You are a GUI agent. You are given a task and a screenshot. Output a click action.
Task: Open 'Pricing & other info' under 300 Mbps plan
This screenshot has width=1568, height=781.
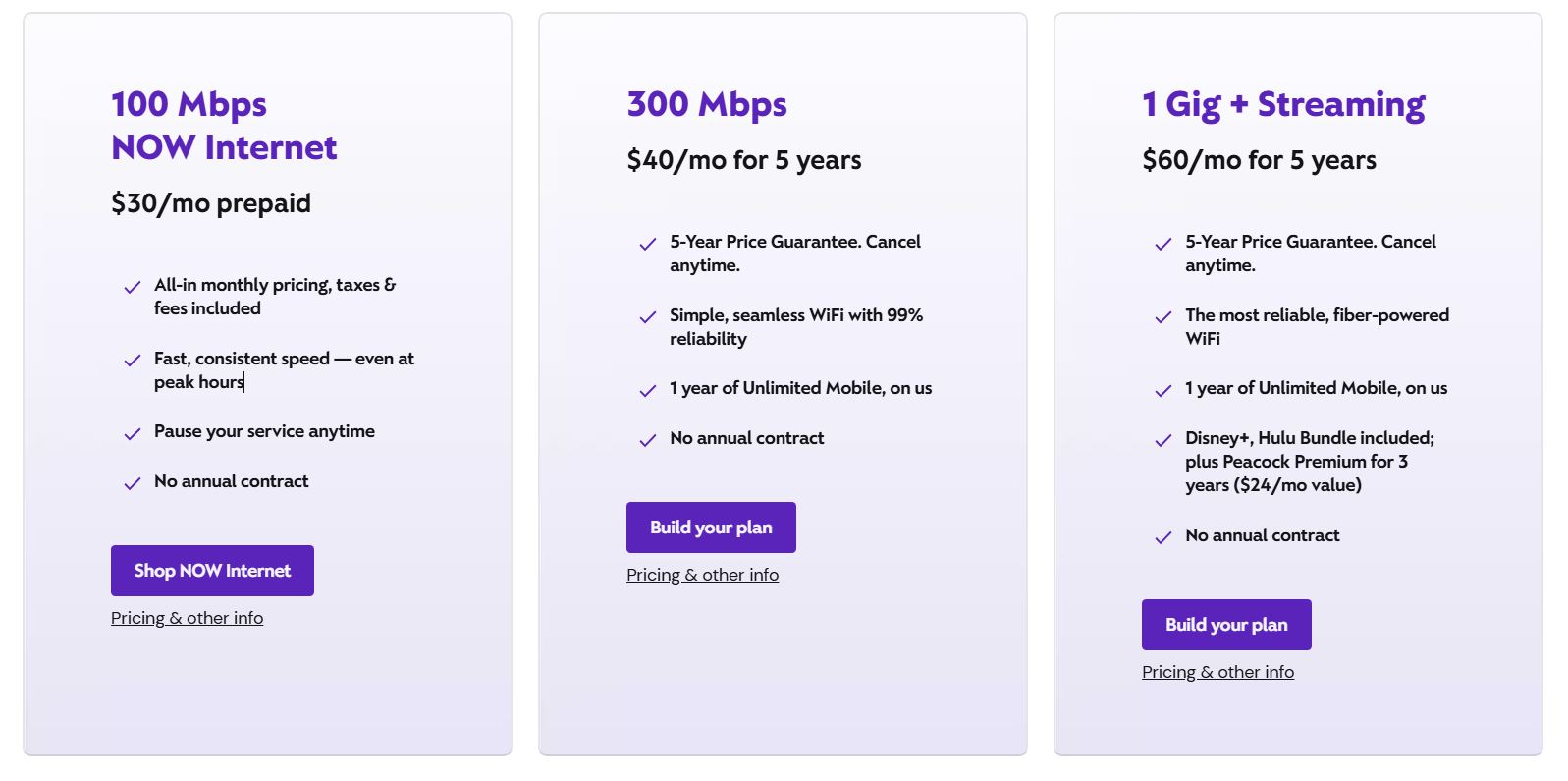click(703, 574)
